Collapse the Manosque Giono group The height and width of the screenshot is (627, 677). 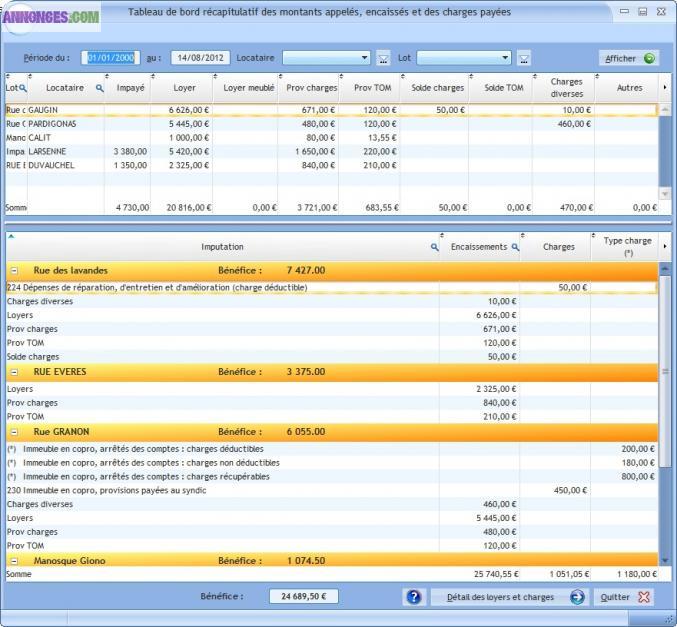point(14,561)
